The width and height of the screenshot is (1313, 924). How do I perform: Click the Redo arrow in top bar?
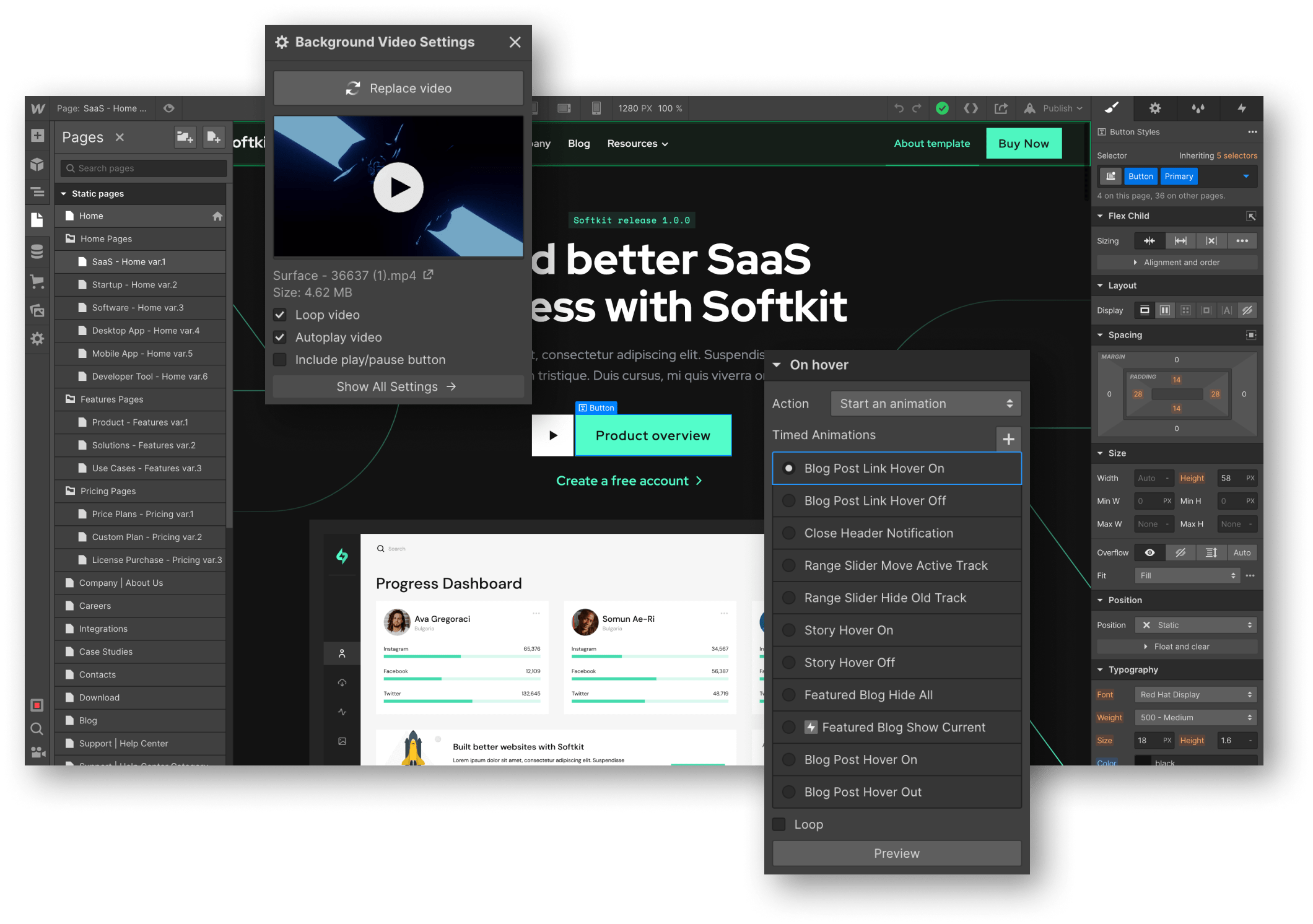pos(917,108)
